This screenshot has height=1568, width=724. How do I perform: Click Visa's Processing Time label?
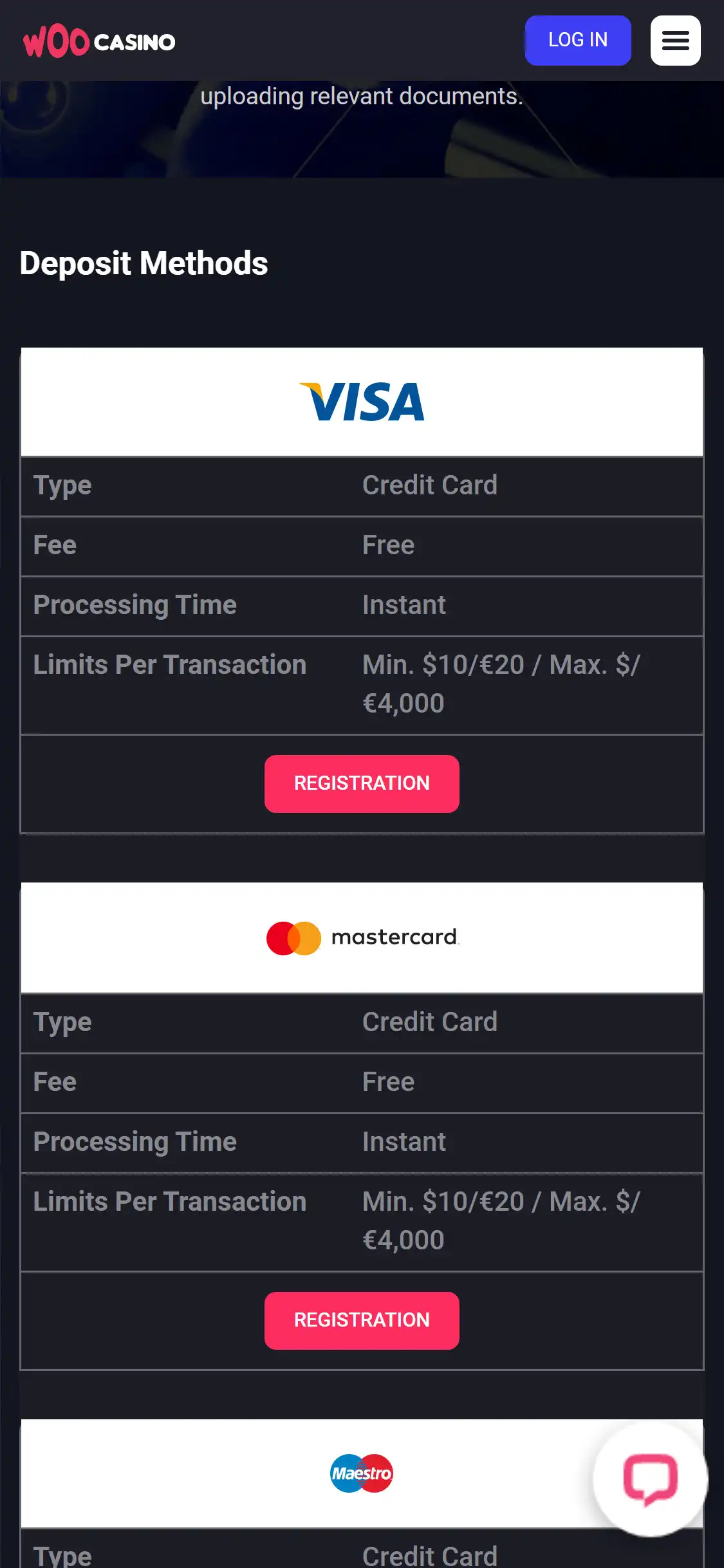click(x=135, y=605)
